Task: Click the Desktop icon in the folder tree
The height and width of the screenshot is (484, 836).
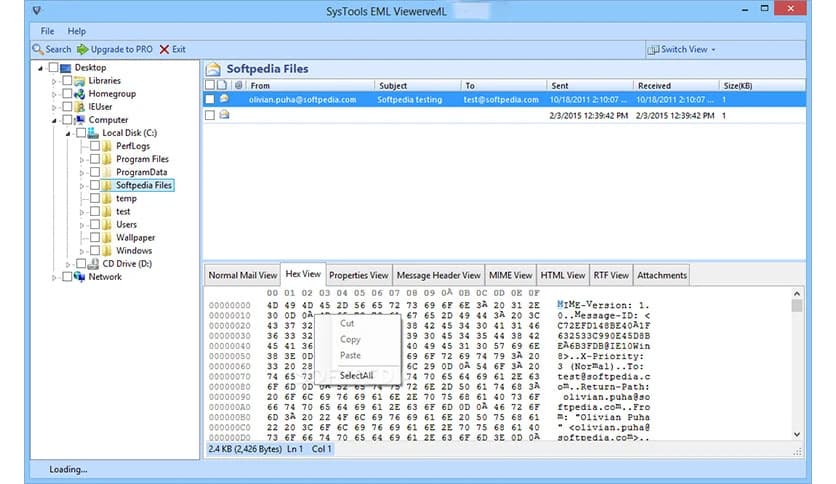Action: click(x=66, y=68)
